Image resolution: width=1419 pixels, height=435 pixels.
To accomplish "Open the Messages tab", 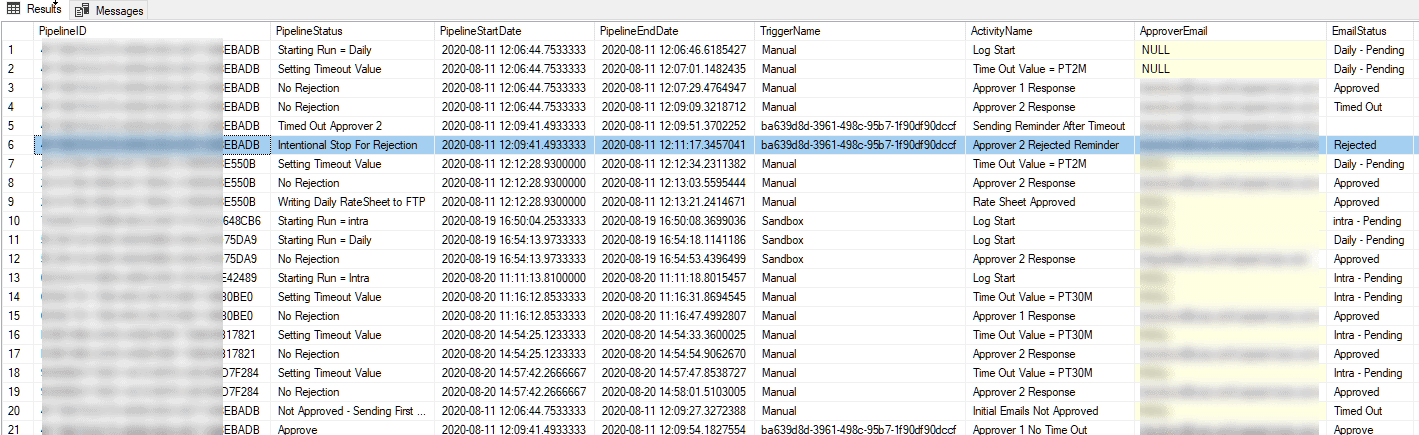I will click(118, 11).
